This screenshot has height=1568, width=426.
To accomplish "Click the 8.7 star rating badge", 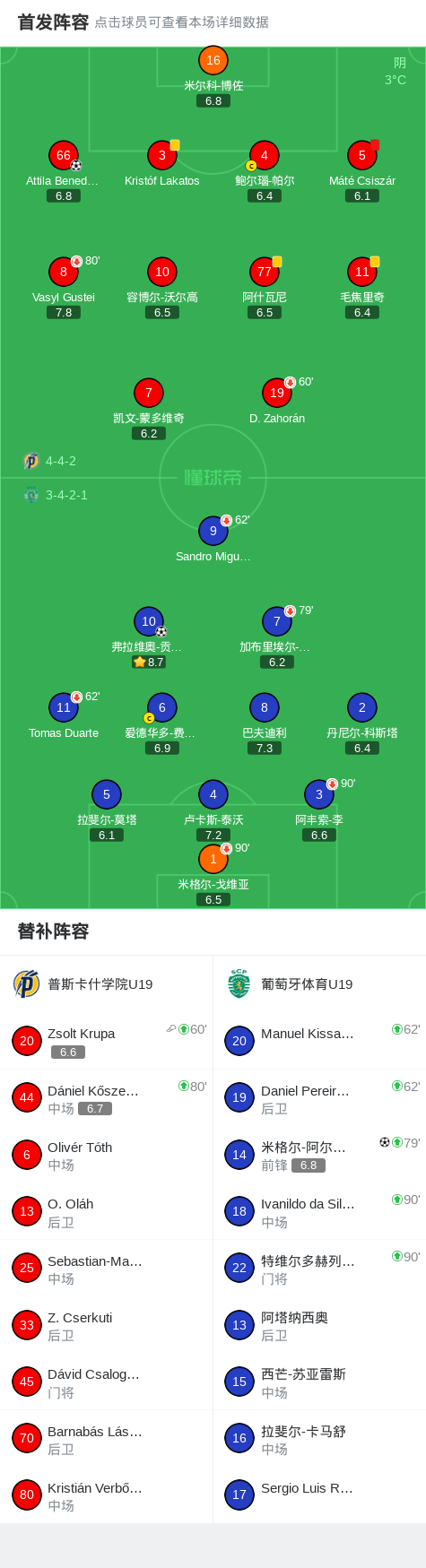I will (149, 662).
